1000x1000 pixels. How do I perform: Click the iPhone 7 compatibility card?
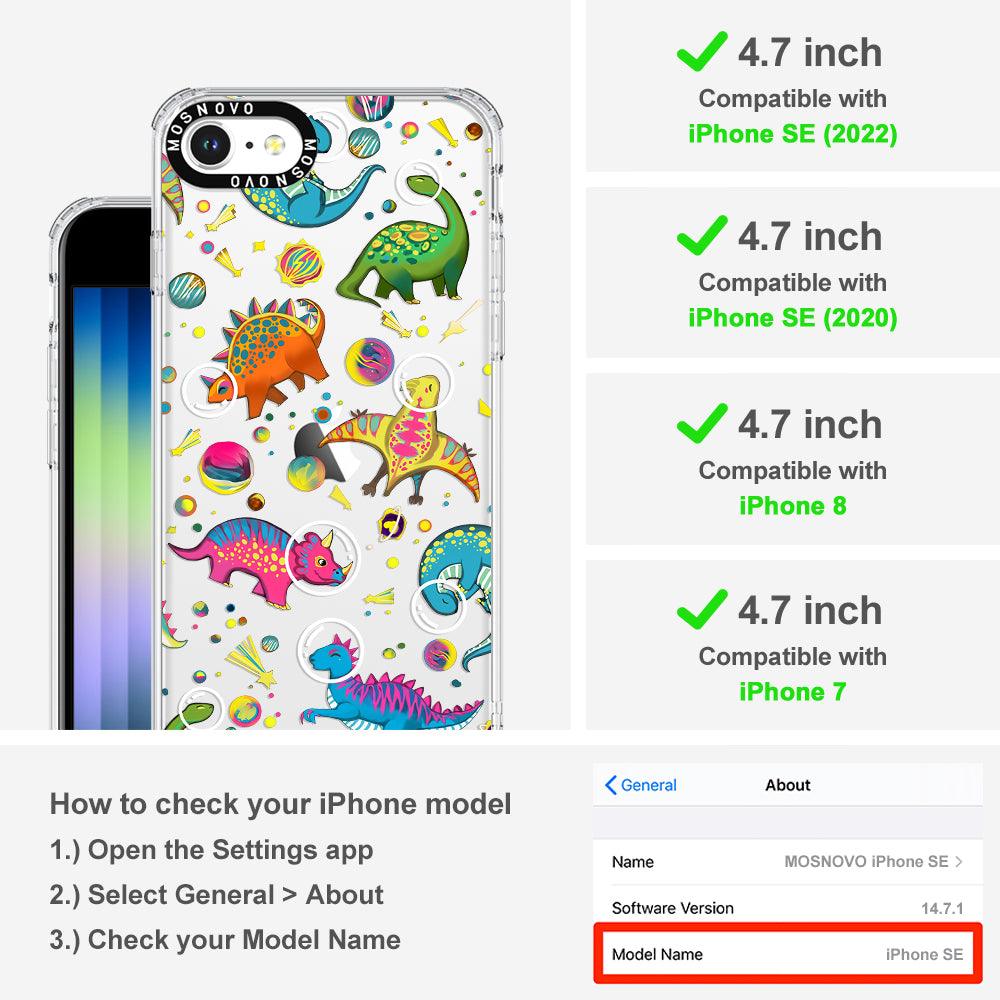pyautogui.click(x=793, y=645)
